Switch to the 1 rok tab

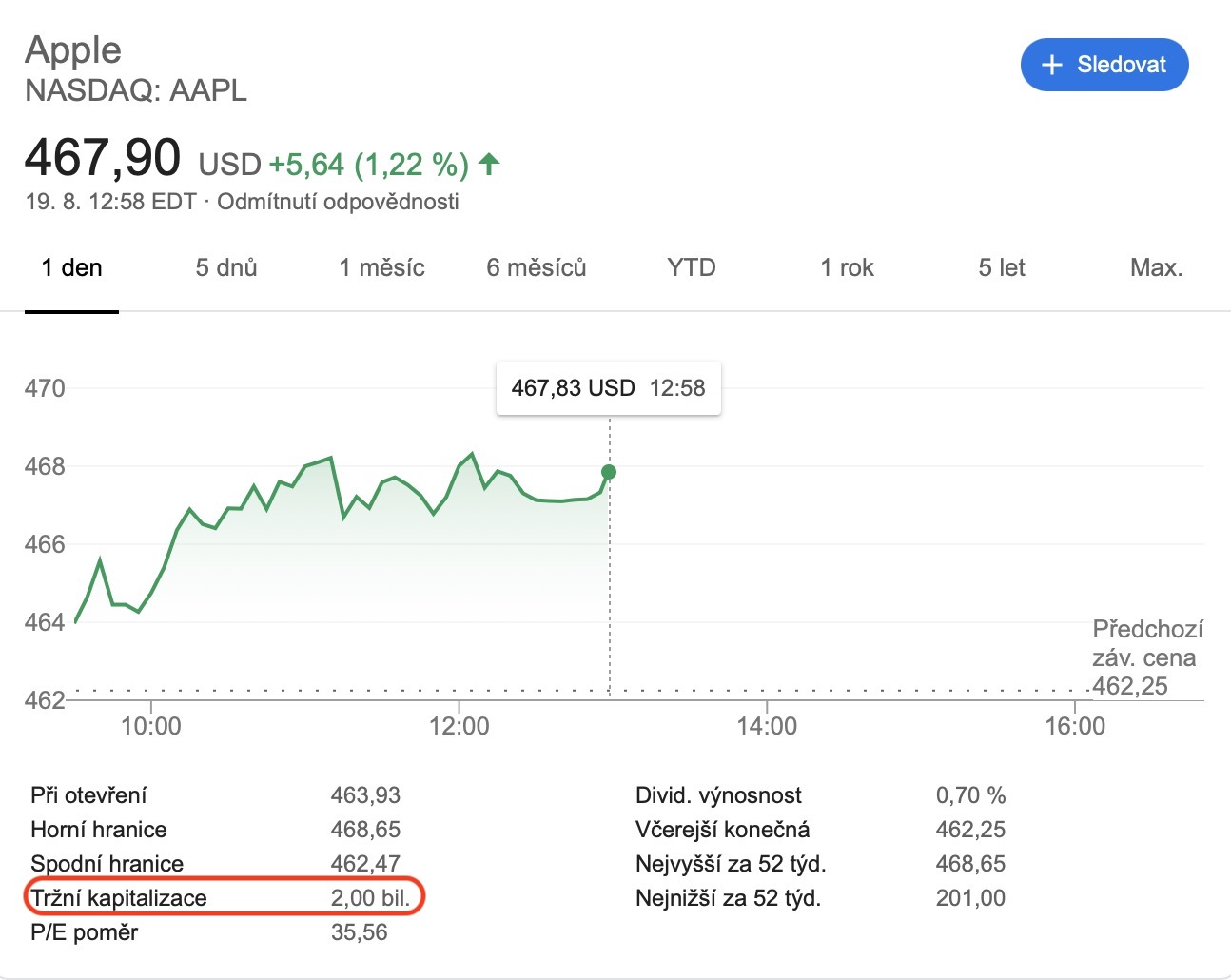(x=847, y=268)
